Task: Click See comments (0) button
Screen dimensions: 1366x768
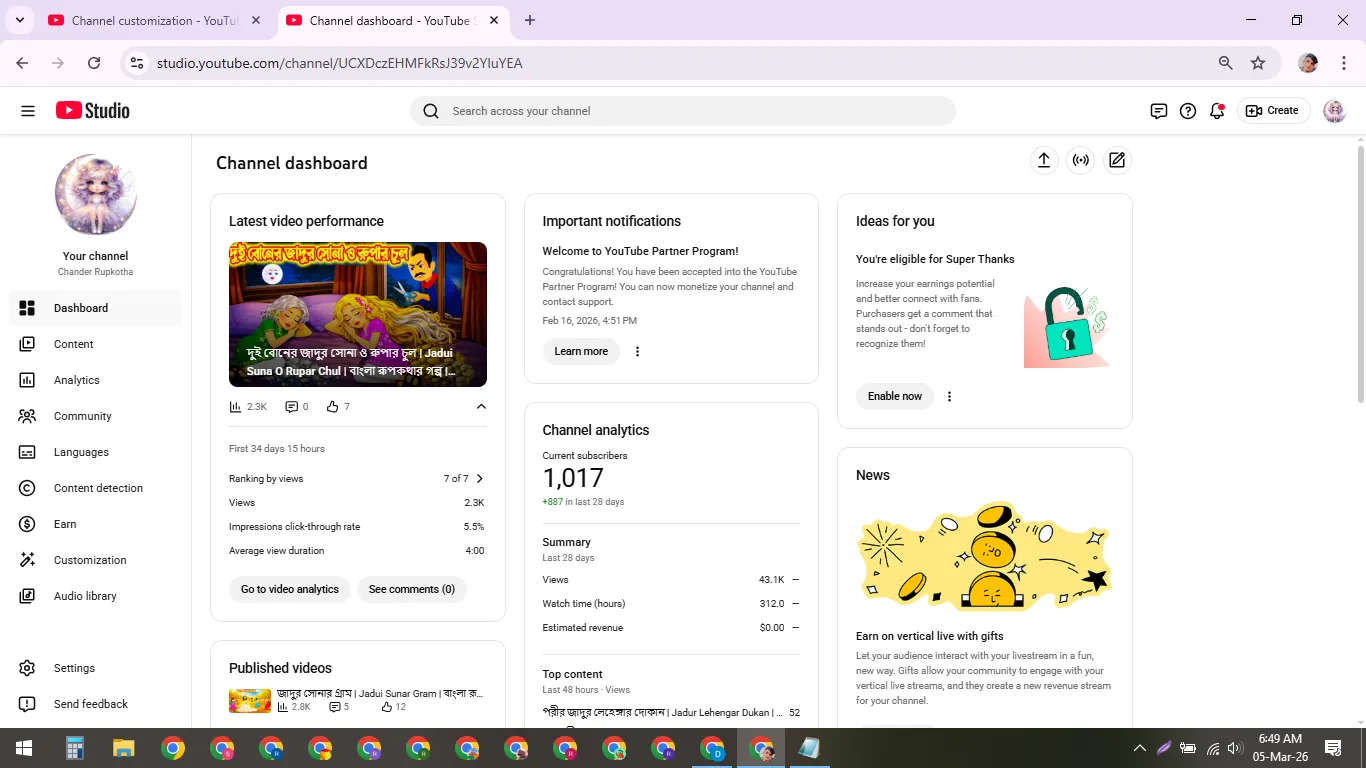Action: click(x=412, y=589)
